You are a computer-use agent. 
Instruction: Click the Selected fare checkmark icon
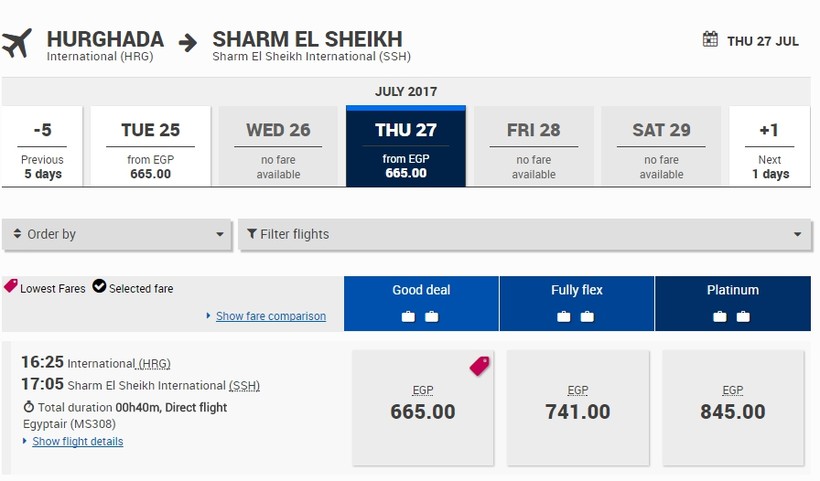(x=99, y=287)
